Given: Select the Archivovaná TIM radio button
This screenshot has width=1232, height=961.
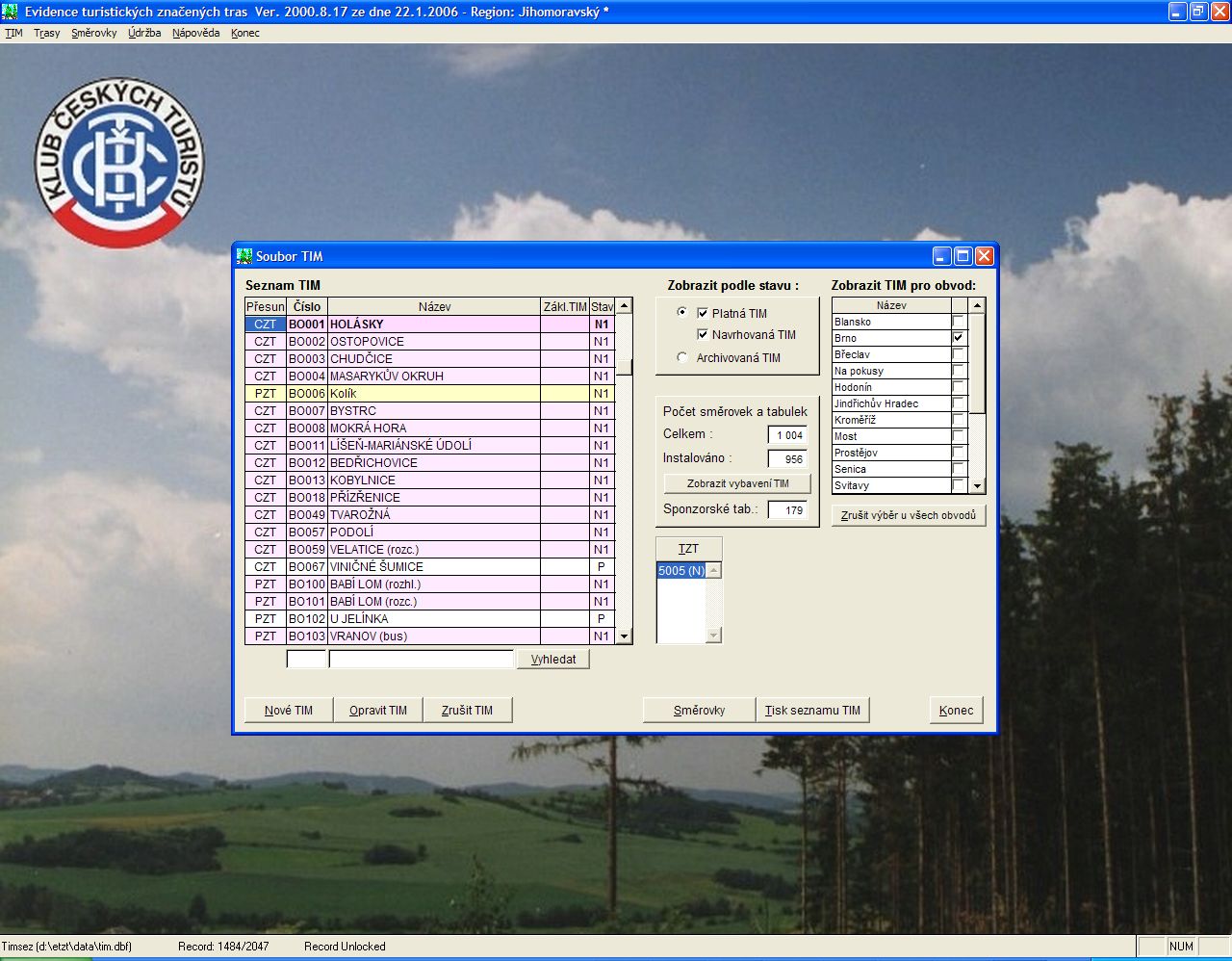Looking at the screenshot, I should [x=682, y=357].
